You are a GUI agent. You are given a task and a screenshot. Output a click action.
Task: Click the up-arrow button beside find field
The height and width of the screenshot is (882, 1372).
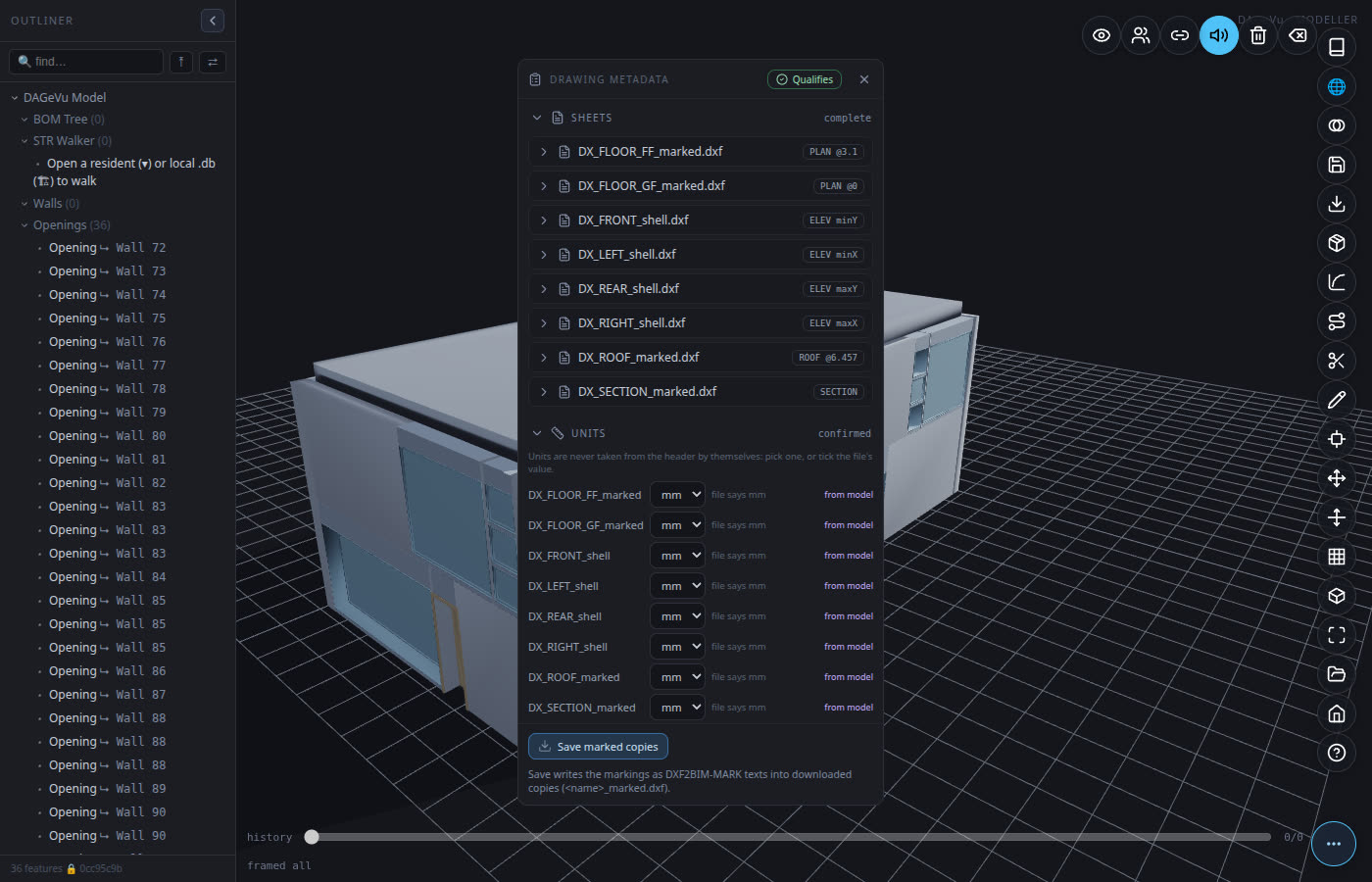[181, 62]
